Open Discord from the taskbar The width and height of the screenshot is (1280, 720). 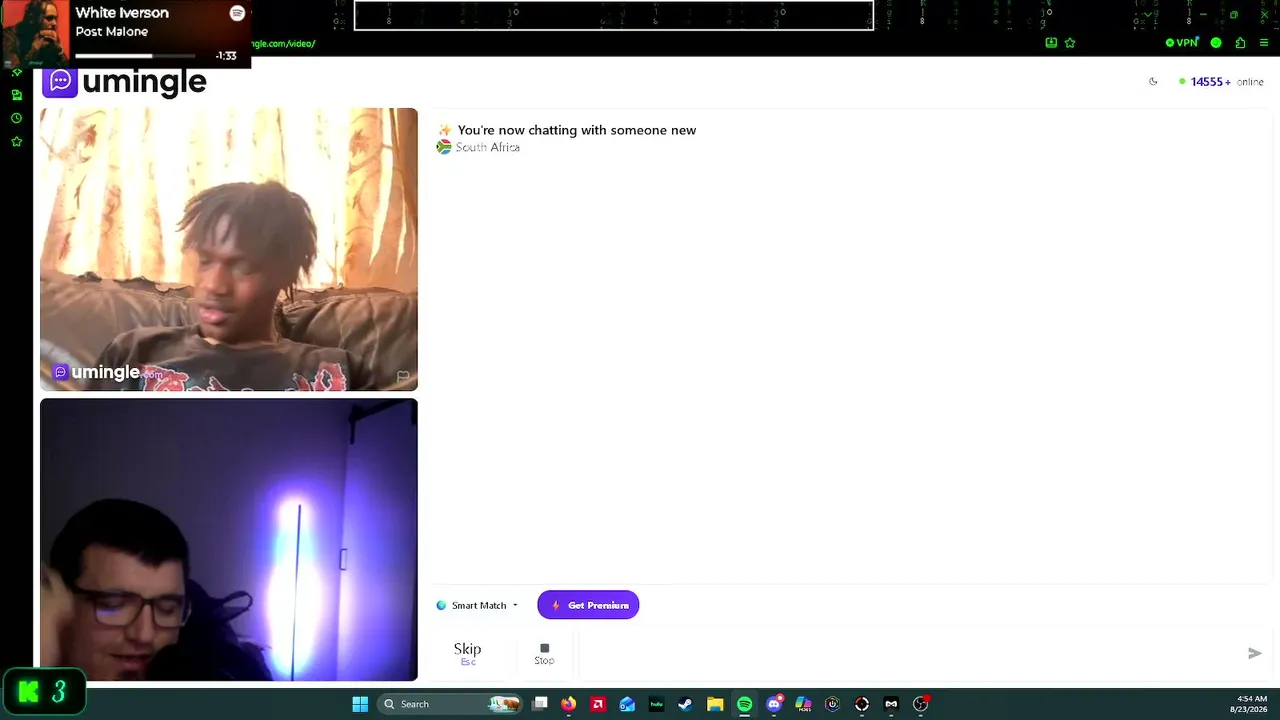[x=774, y=704]
